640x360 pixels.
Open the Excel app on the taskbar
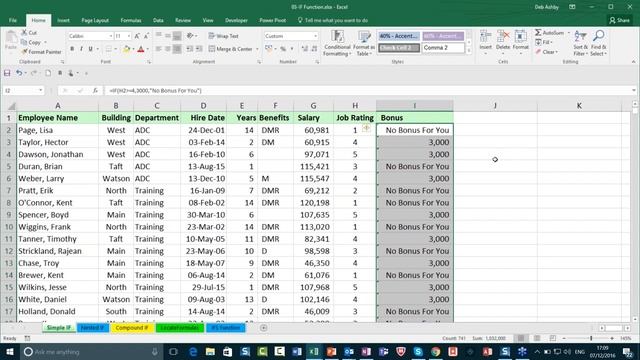pyautogui.click(x=314, y=351)
